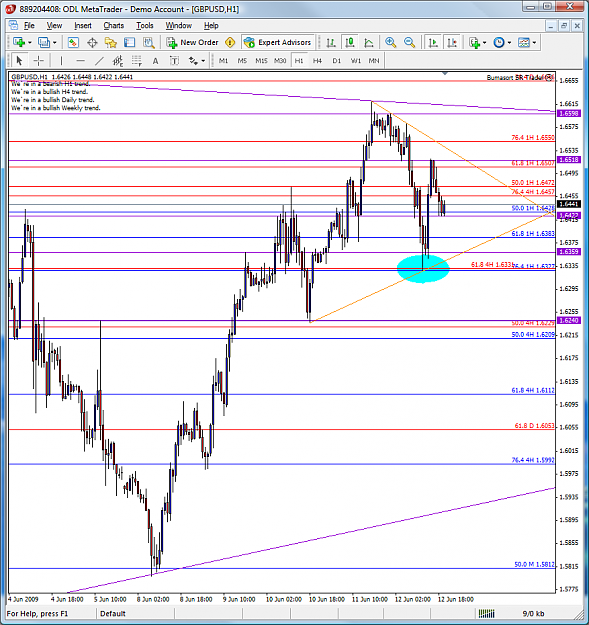The width and height of the screenshot is (589, 625).
Task: Open the Navigator favorites icon
Action: coord(111,42)
